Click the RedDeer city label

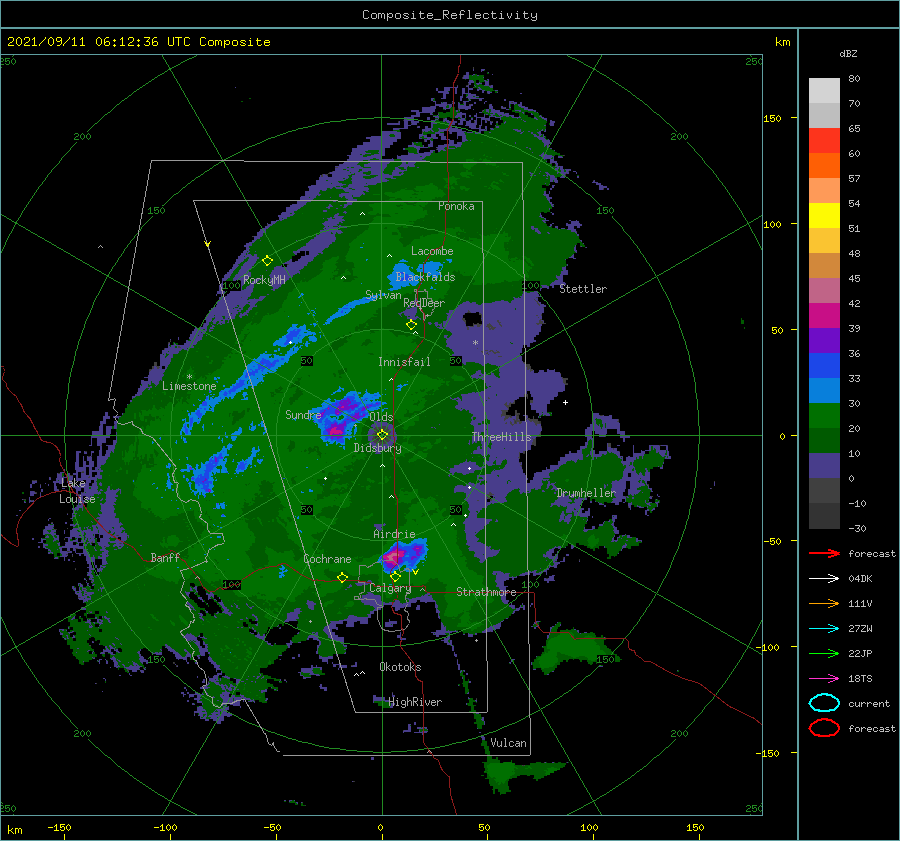click(424, 303)
